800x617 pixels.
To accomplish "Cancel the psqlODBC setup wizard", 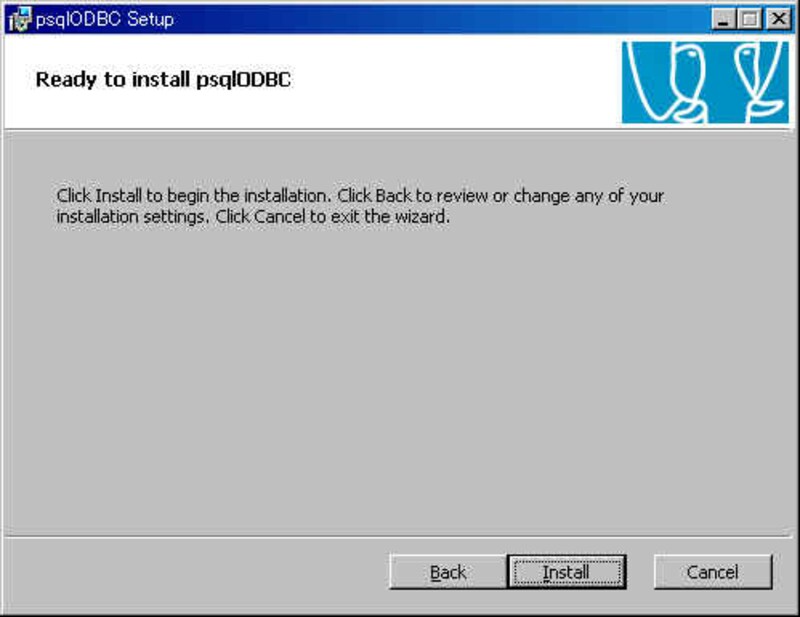I will [x=713, y=572].
